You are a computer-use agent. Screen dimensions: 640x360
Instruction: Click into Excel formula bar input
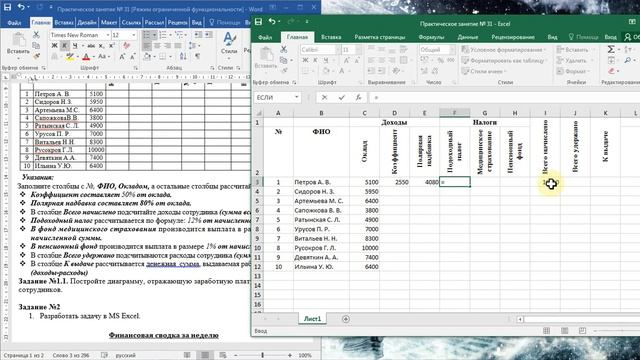504,98
